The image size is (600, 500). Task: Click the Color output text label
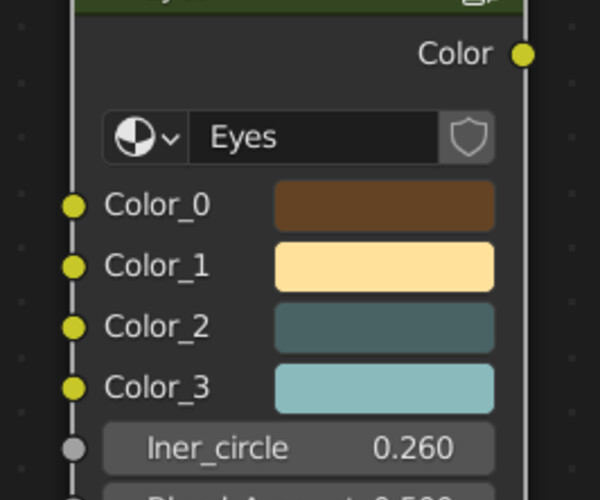455,54
